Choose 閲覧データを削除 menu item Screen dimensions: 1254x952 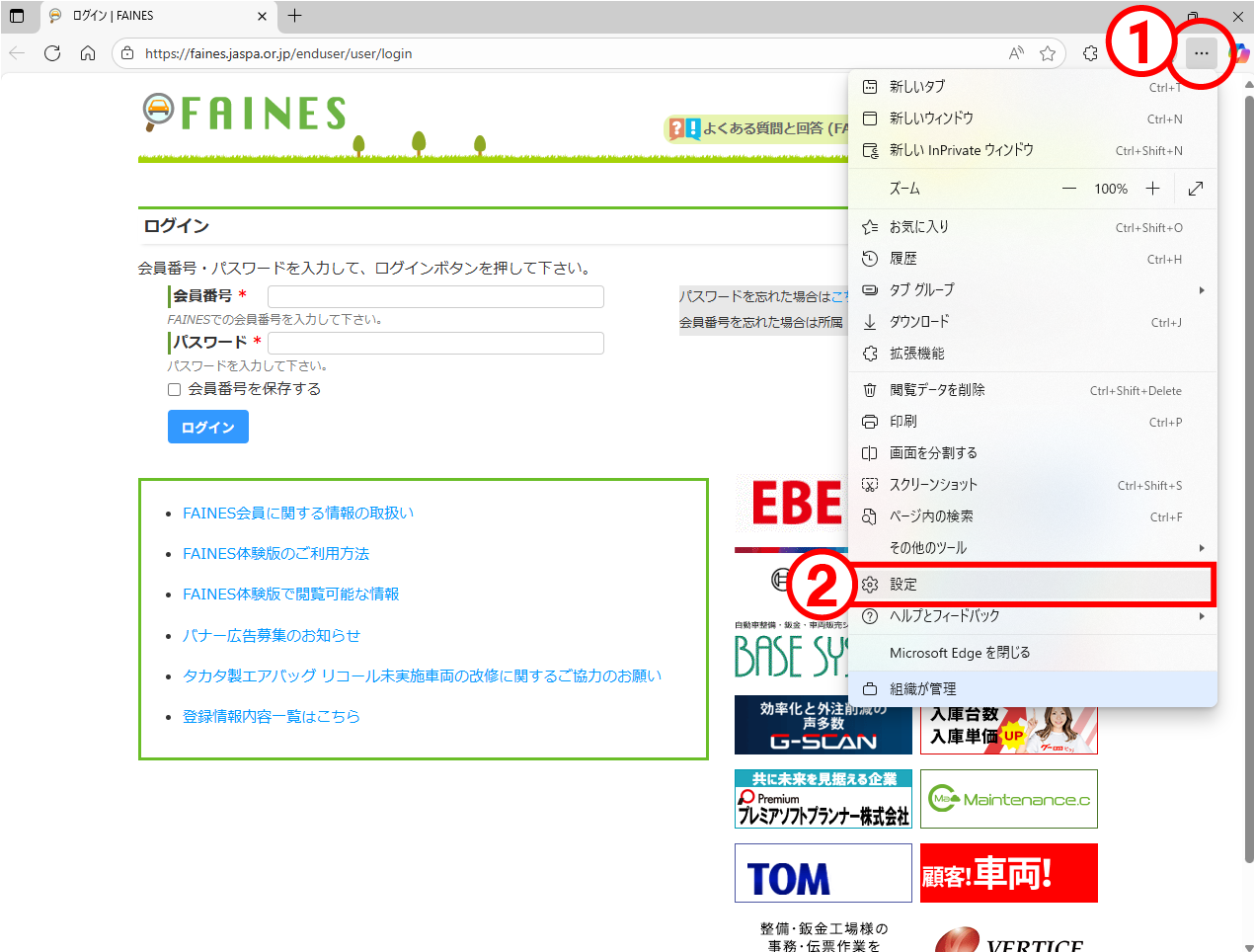click(1033, 390)
